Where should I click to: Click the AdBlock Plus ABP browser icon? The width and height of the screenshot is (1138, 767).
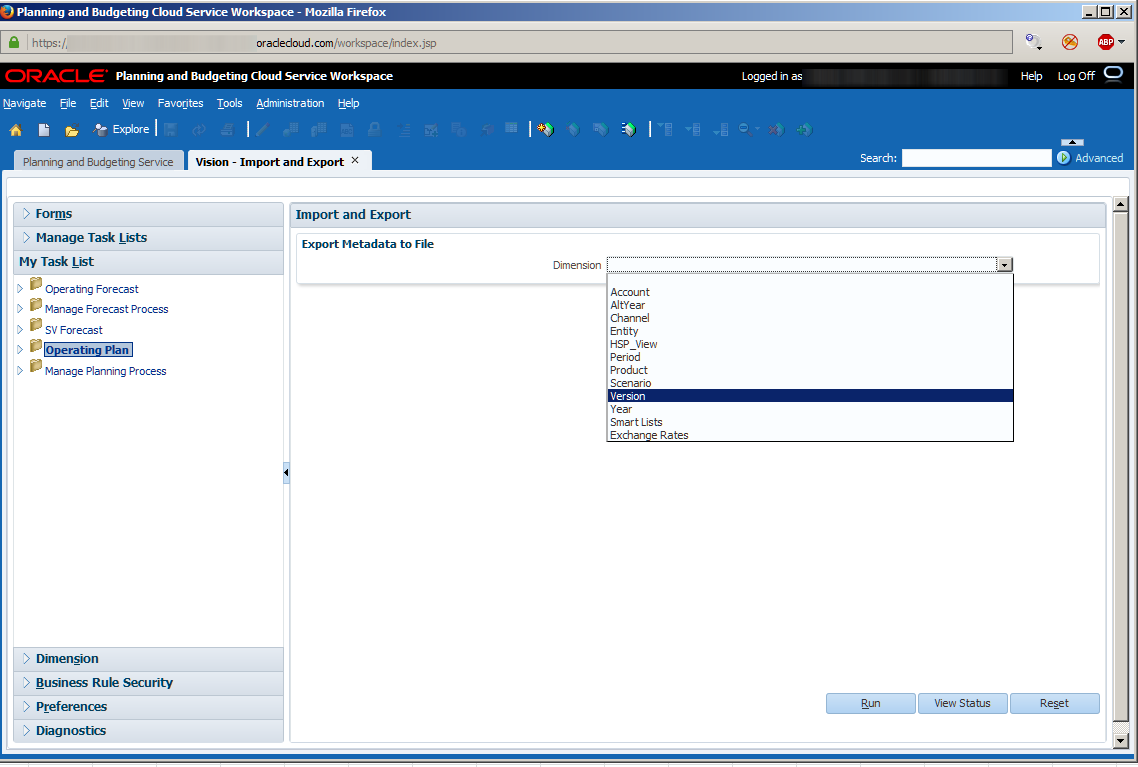[1106, 42]
